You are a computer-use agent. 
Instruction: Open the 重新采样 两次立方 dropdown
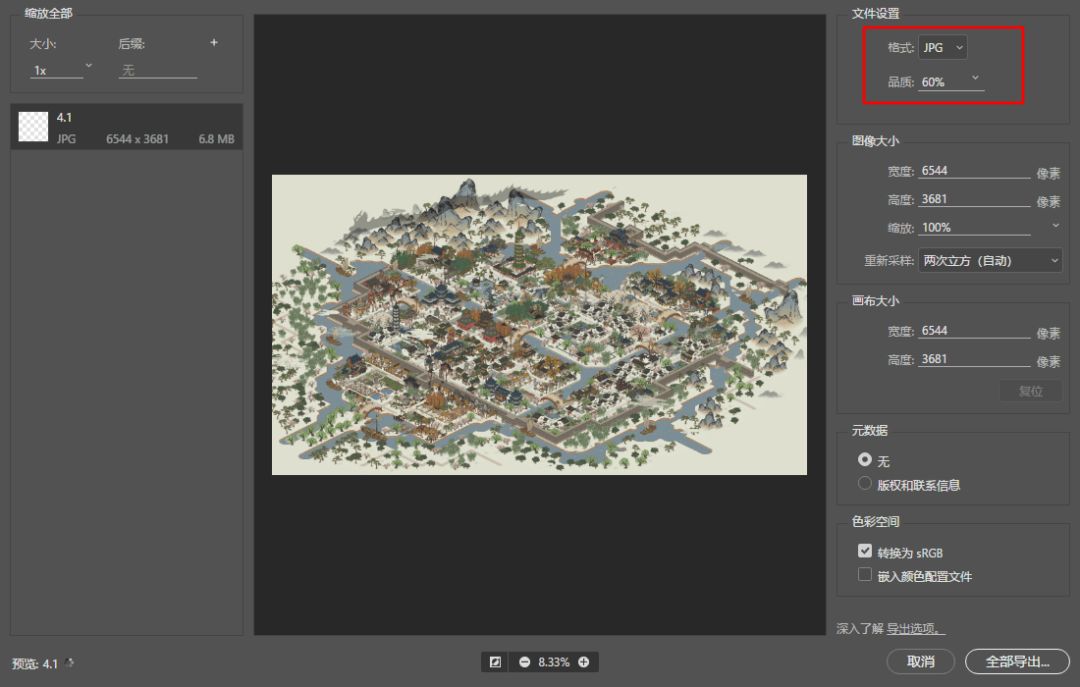(x=990, y=260)
